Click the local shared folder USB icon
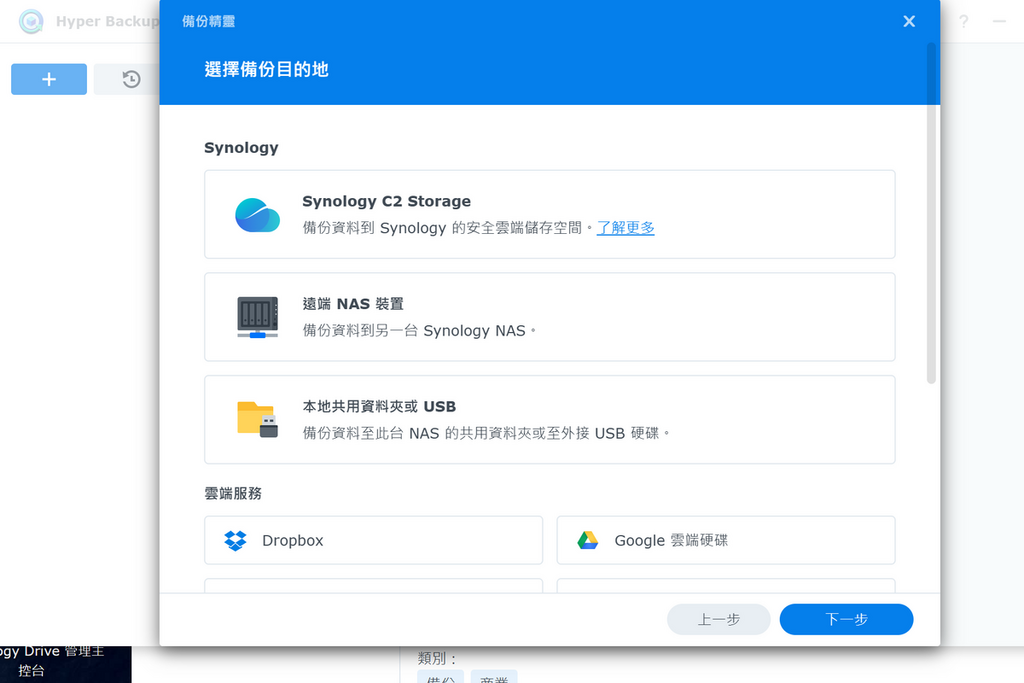Screen dimensions: 1024x683 click(x=257, y=420)
